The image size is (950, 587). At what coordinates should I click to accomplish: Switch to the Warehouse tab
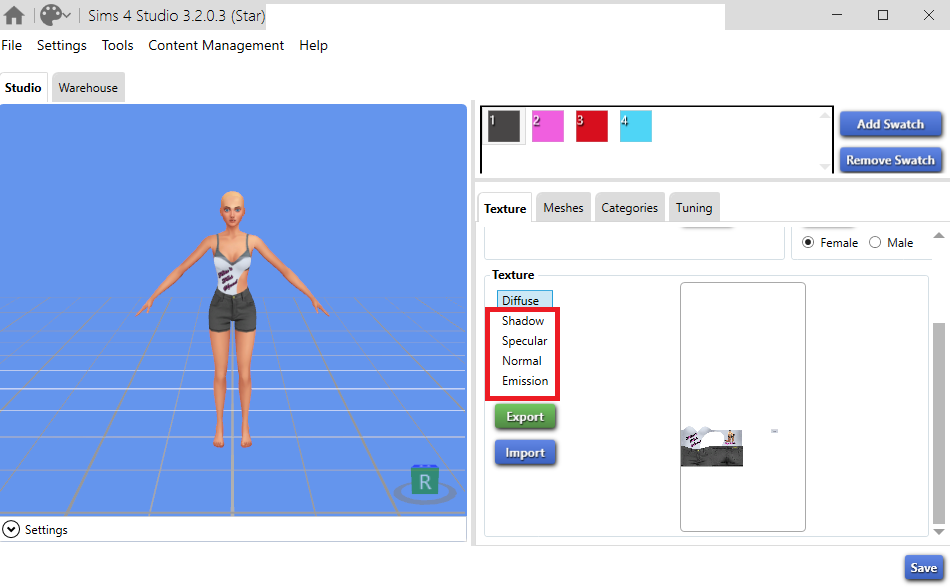coord(88,87)
